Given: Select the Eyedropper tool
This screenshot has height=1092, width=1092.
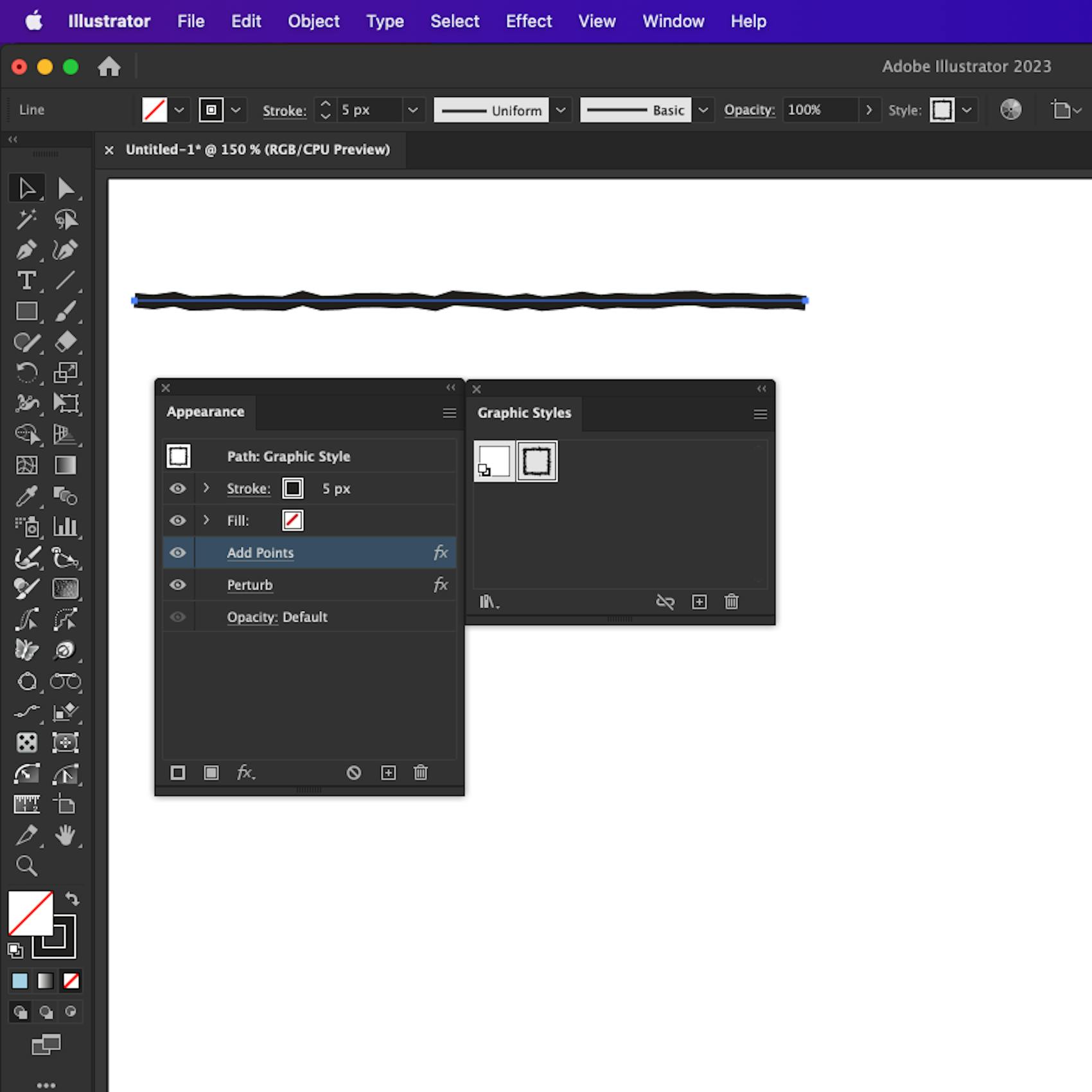Looking at the screenshot, I should click(28, 497).
